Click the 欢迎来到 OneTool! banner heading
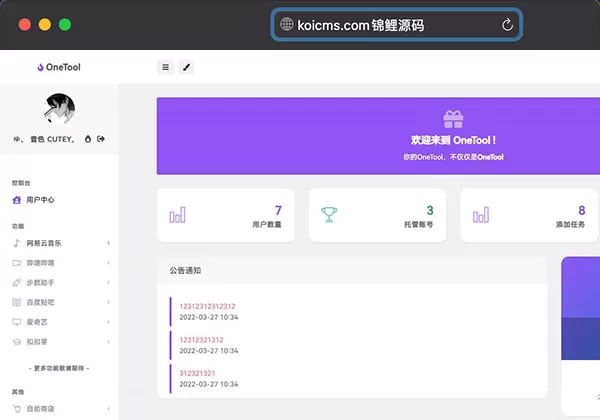The height and width of the screenshot is (420, 600). pos(453,140)
